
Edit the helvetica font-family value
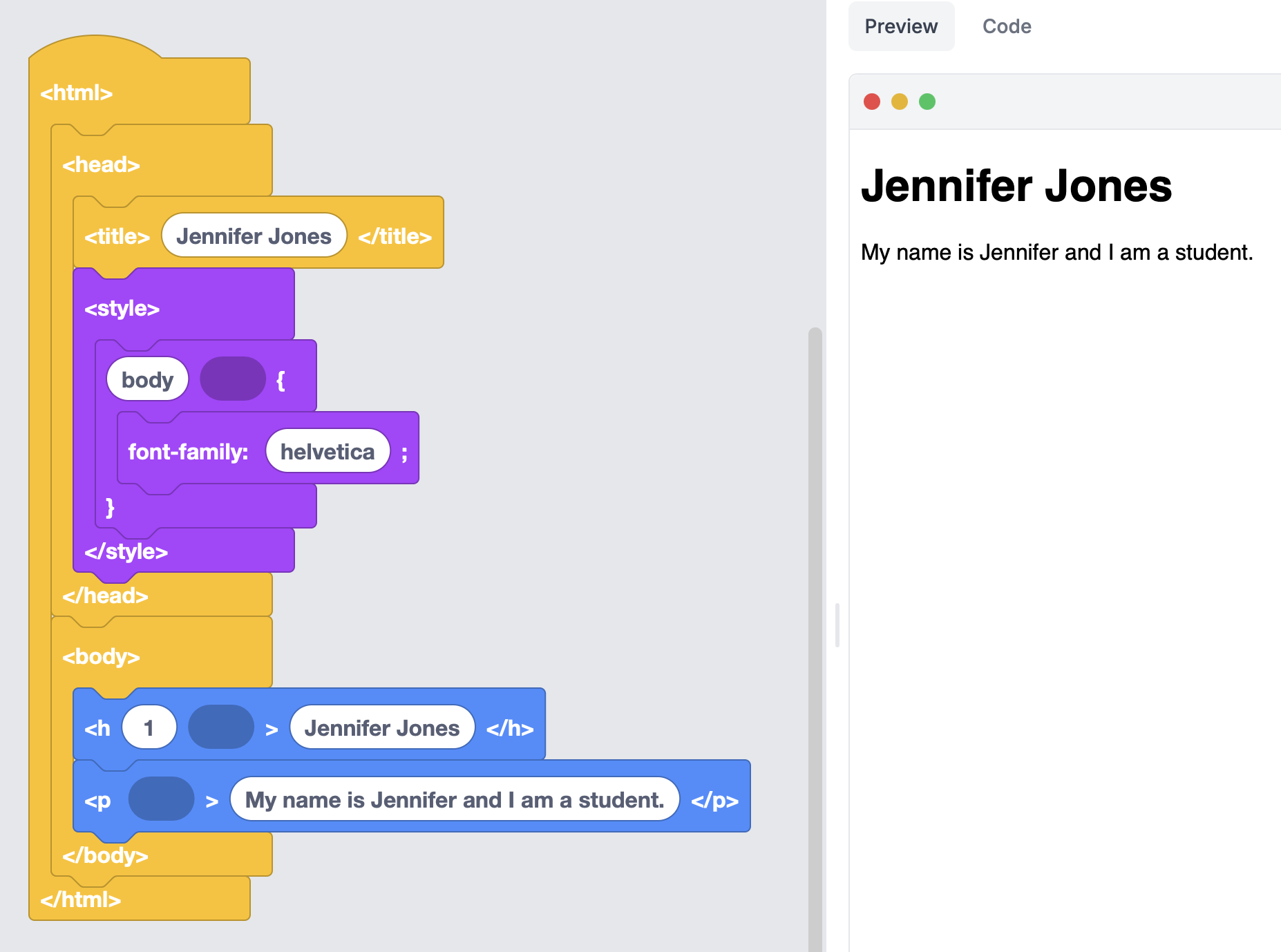328,452
